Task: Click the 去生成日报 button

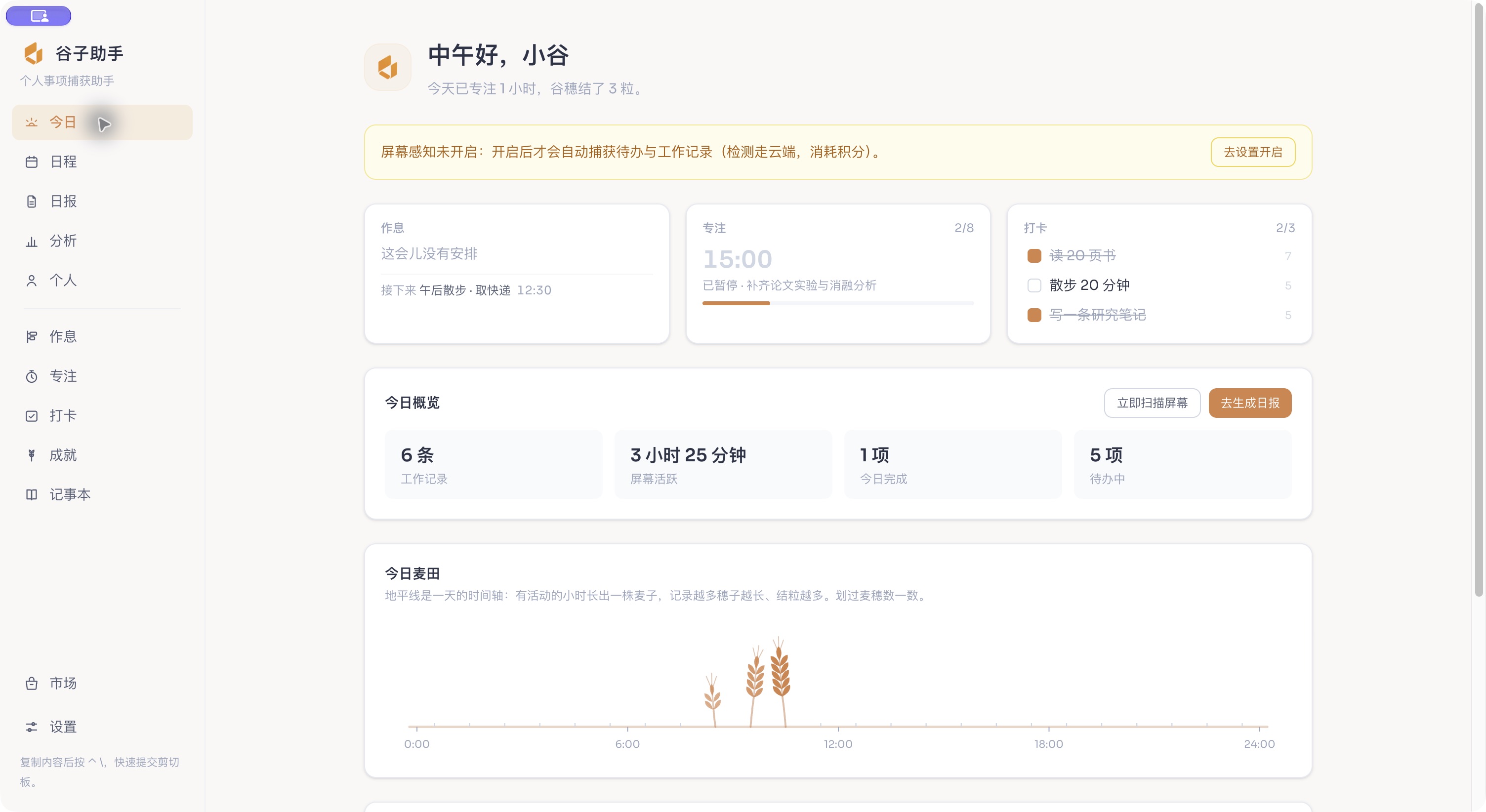Action: [x=1249, y=403]
